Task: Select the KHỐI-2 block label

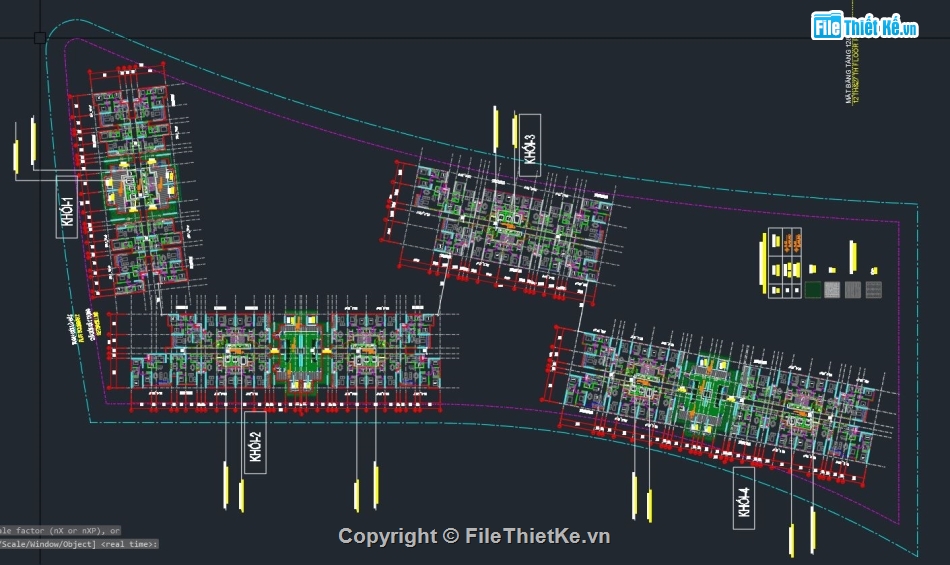Action: (x=255, y=443)
